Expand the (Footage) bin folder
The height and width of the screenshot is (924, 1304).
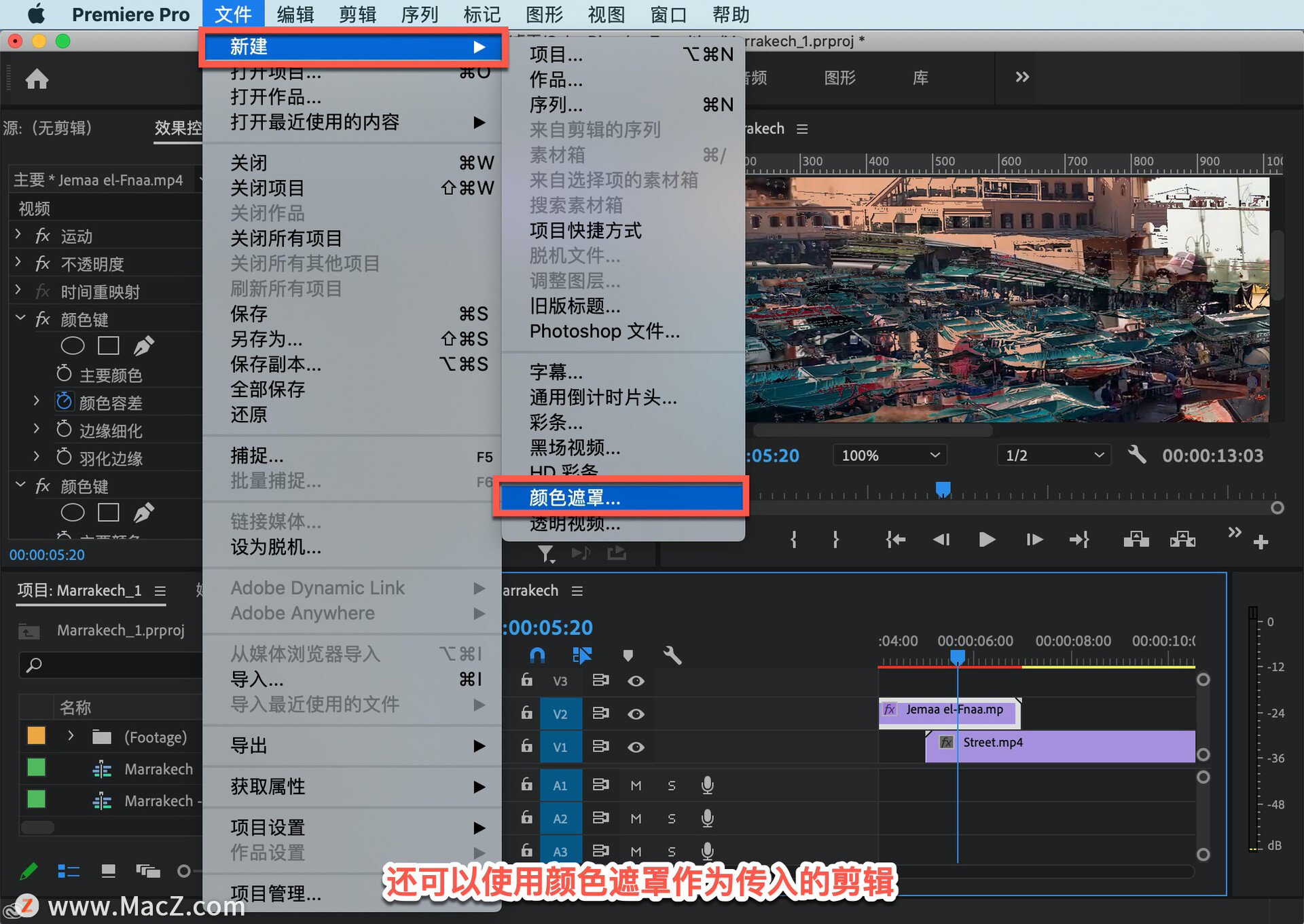pyautogui.click(x=71, y=736)
